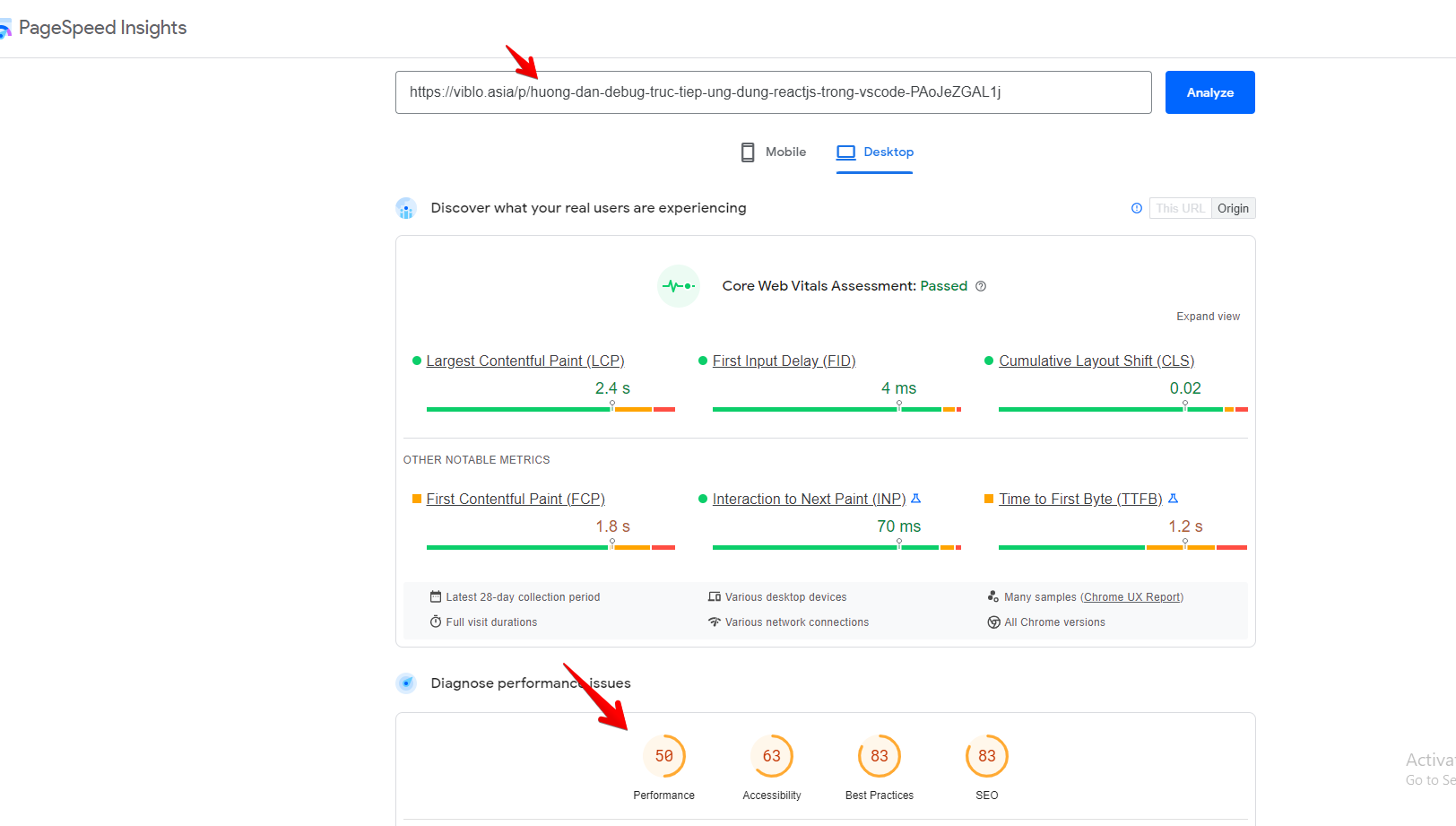This screenshot has width=1456, height=826.
Task: Click the Core Web Vitals pulse icon
Action: pyautogui.click(x=679, y=285)
